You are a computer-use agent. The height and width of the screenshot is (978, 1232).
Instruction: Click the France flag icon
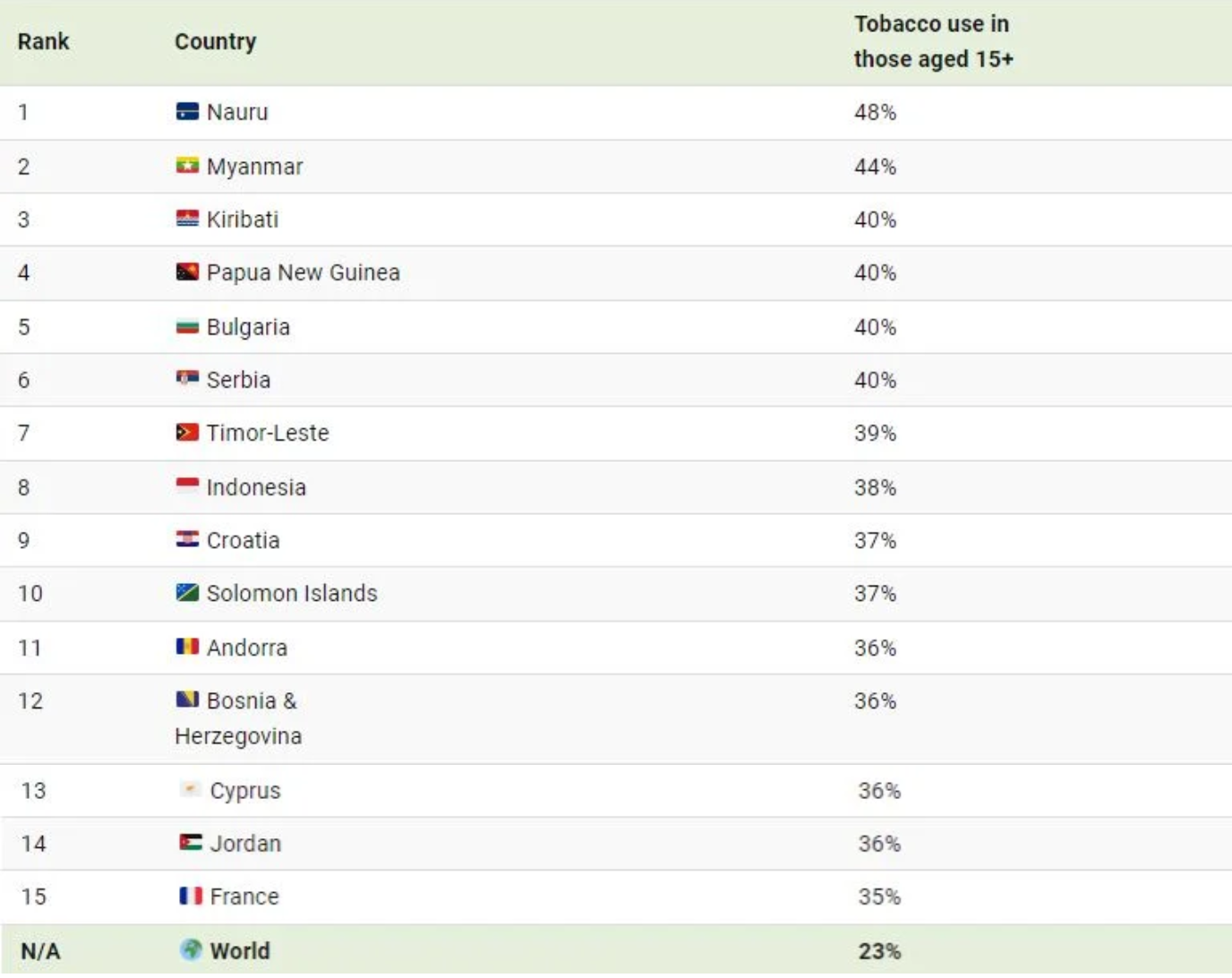191,896
